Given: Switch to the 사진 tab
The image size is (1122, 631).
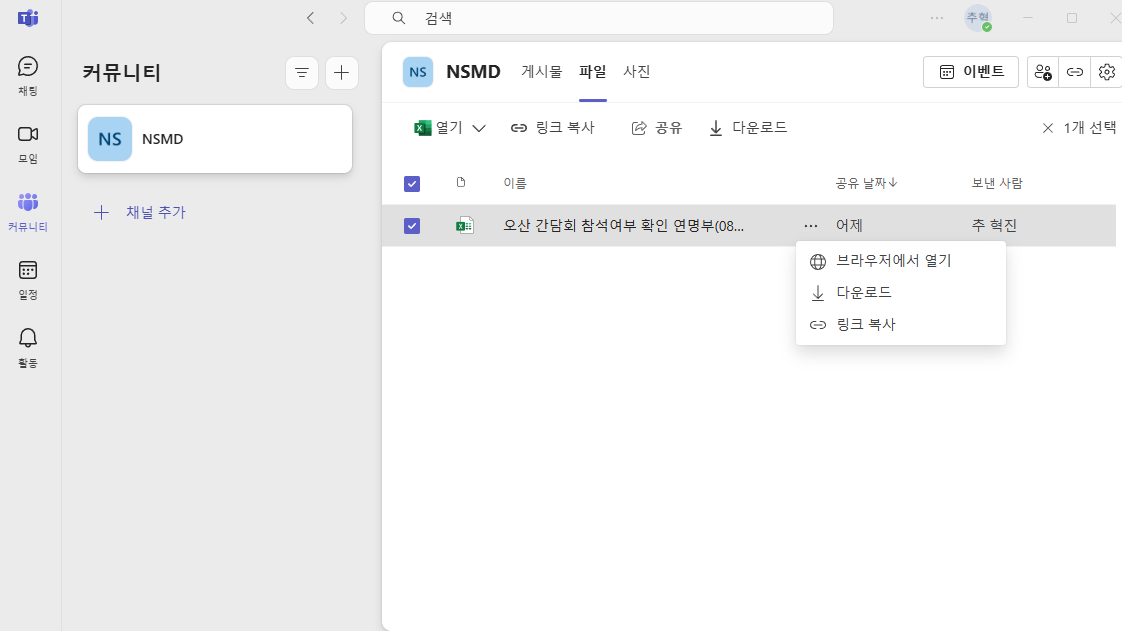Looking at the screenshot, I should click(x=637, y=72).
